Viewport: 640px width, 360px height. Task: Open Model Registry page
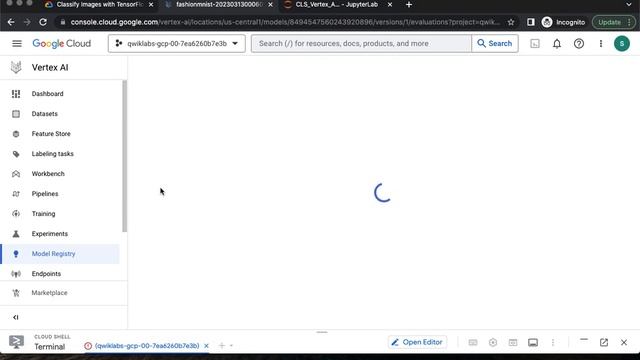coord(53,254)
